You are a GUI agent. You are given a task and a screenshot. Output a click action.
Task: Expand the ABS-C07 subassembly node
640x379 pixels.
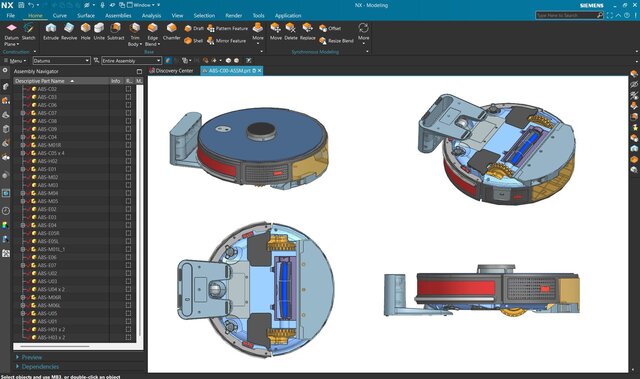(x=23, y=113)
